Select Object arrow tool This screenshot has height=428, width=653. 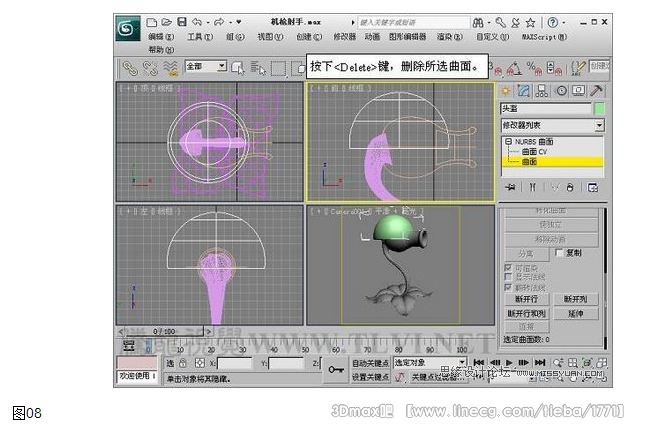[238, 68]
